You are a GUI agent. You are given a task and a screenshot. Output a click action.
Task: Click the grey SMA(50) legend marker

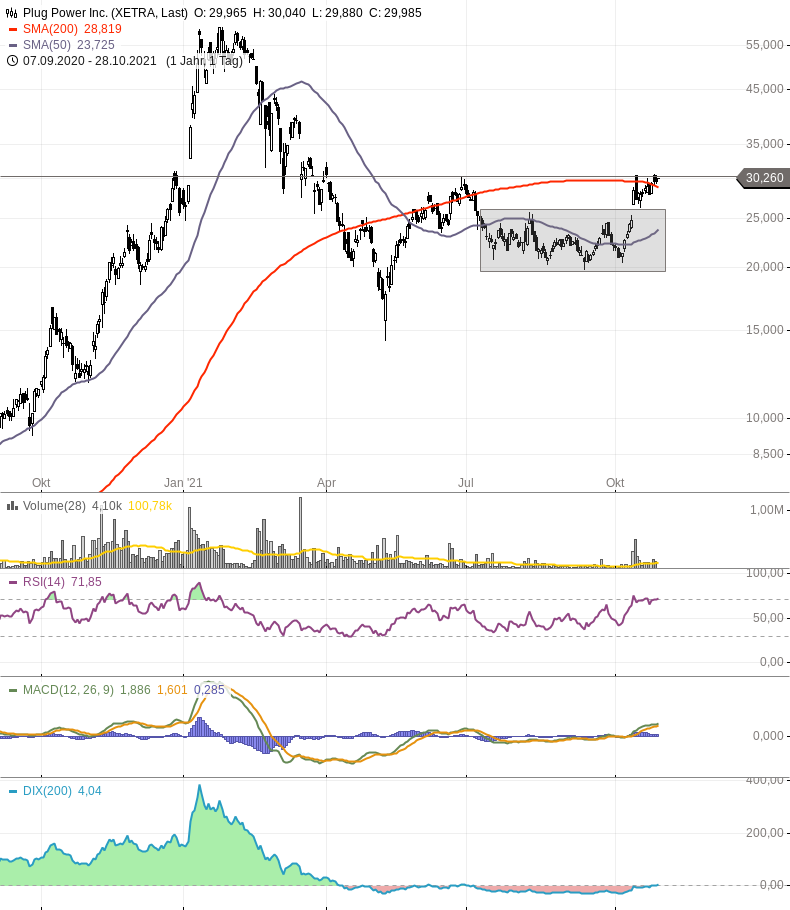pos(13,45)
